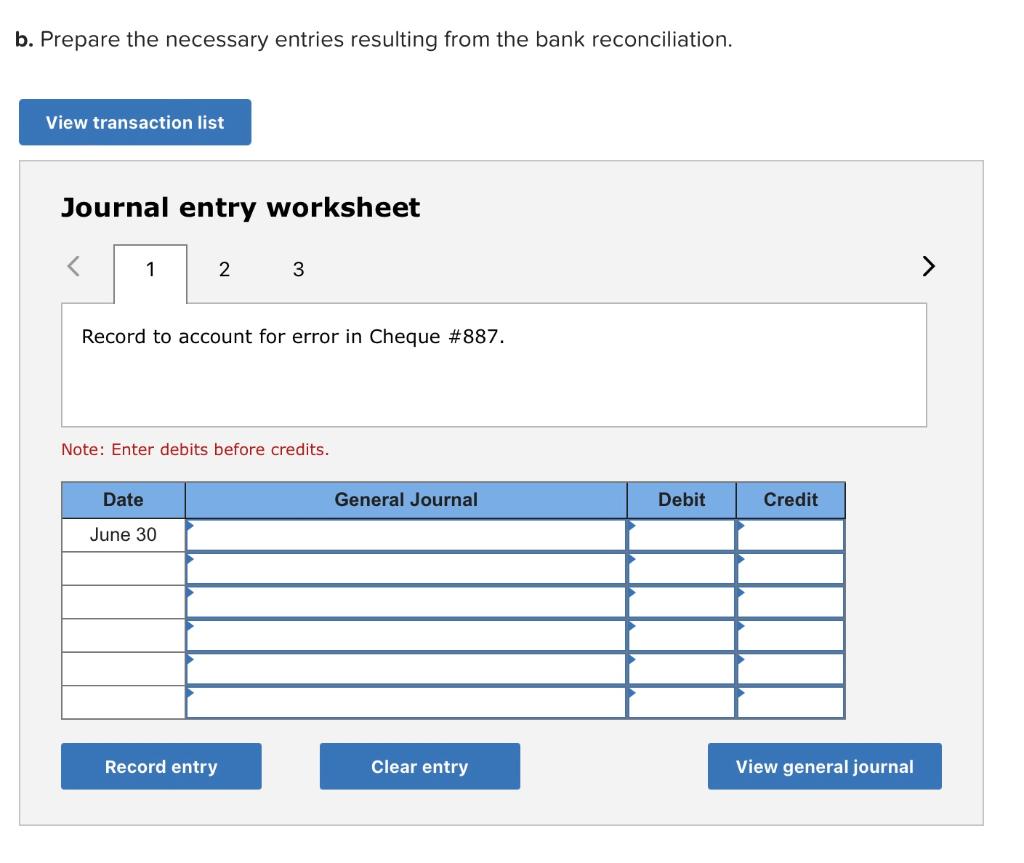Click the right navigation chevron
Screen dimensions: 1024x863
pos(928,266)
